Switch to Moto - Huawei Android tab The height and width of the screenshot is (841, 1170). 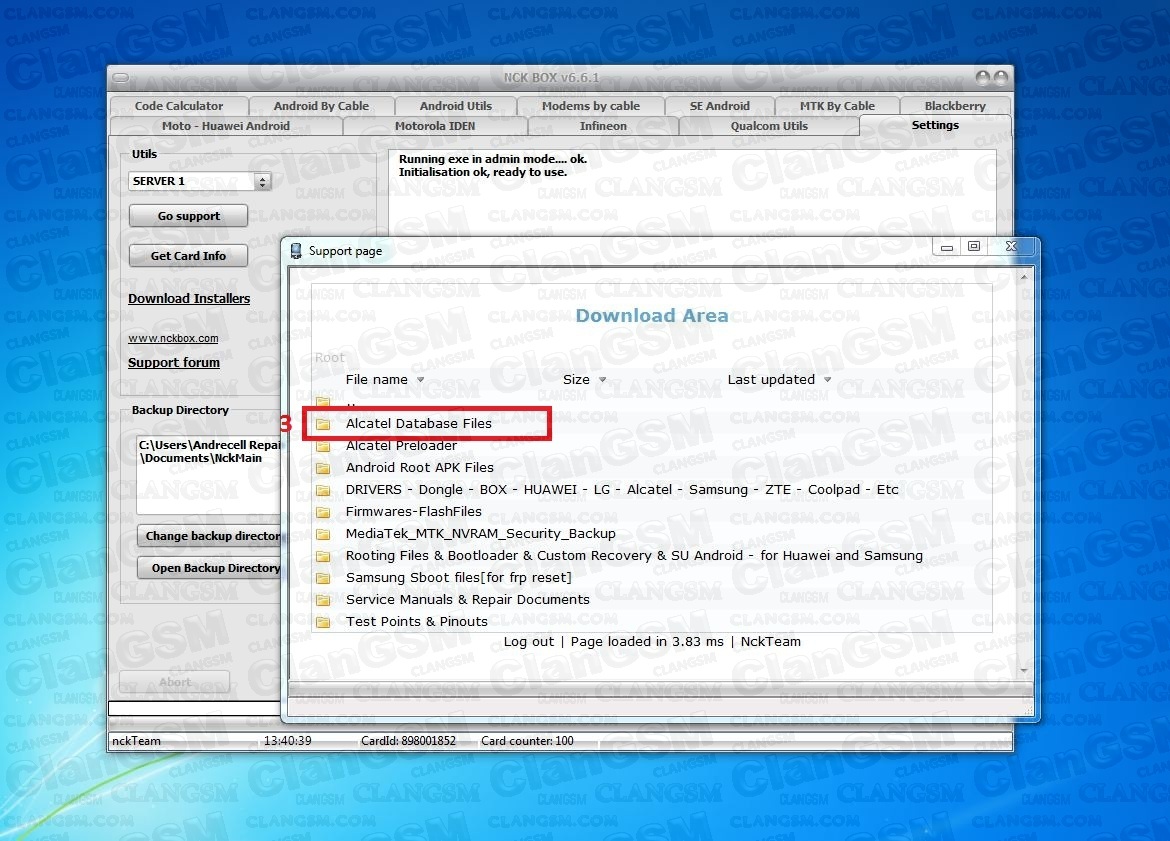click(225, 126)
